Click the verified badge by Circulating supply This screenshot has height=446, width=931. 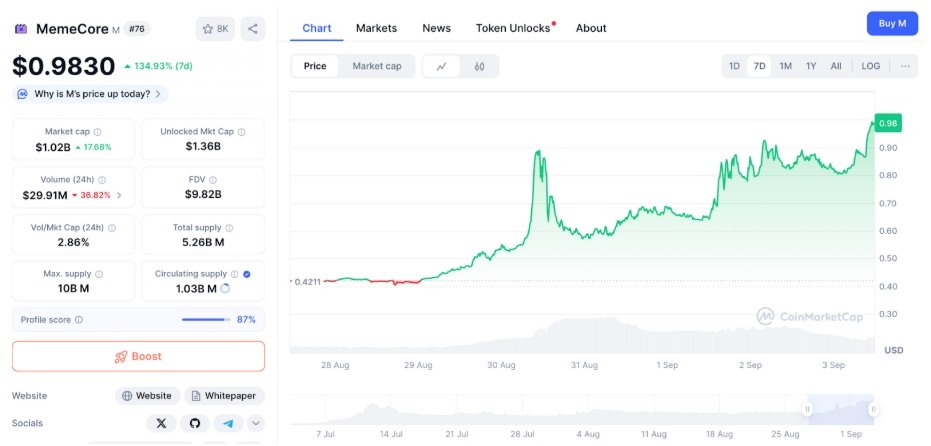(247, 274)
